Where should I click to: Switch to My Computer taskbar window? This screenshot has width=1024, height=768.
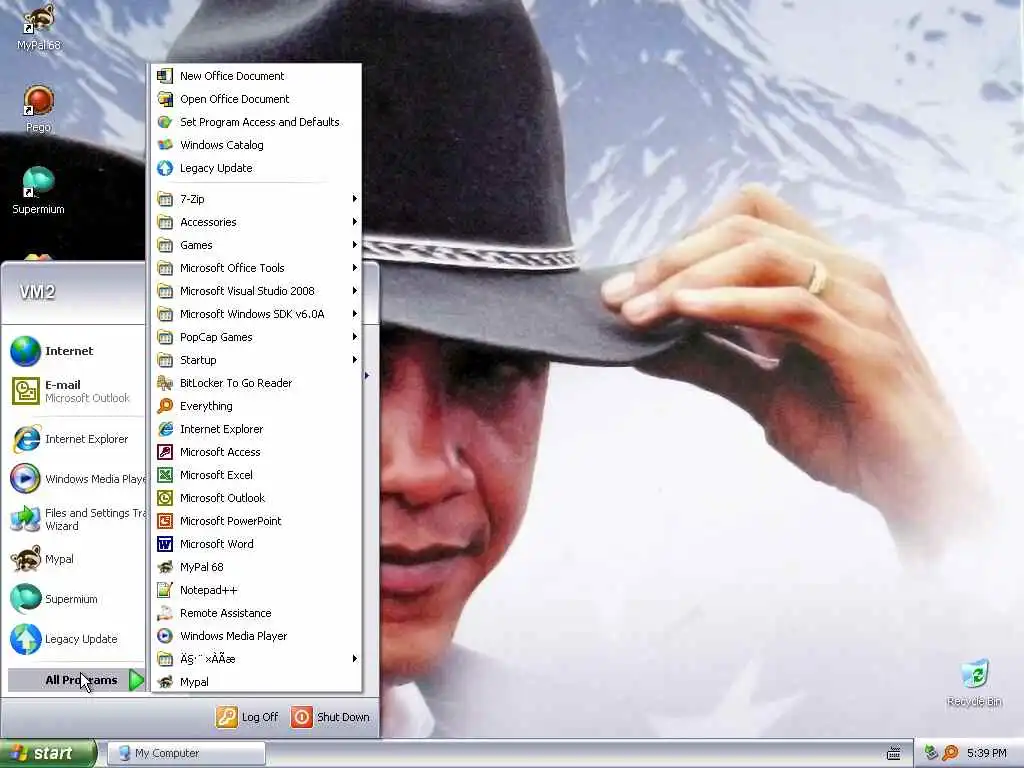coord(186,753)
